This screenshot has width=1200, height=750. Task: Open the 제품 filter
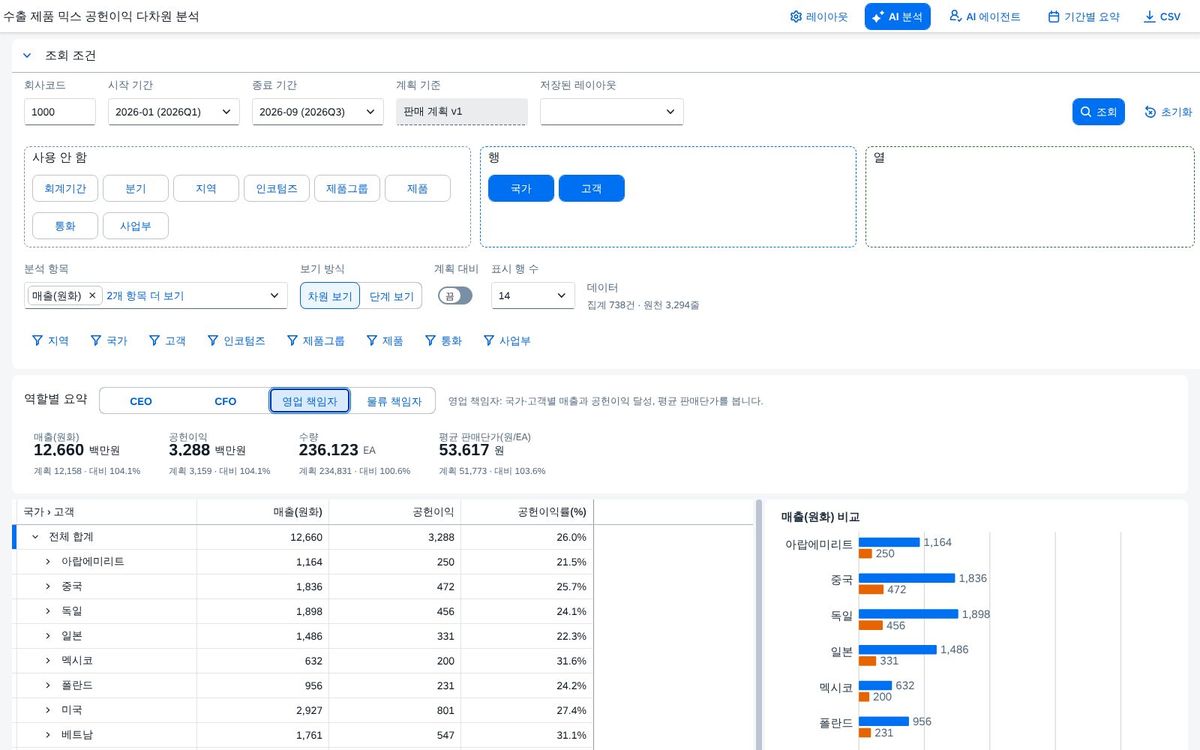click(384, 341)
